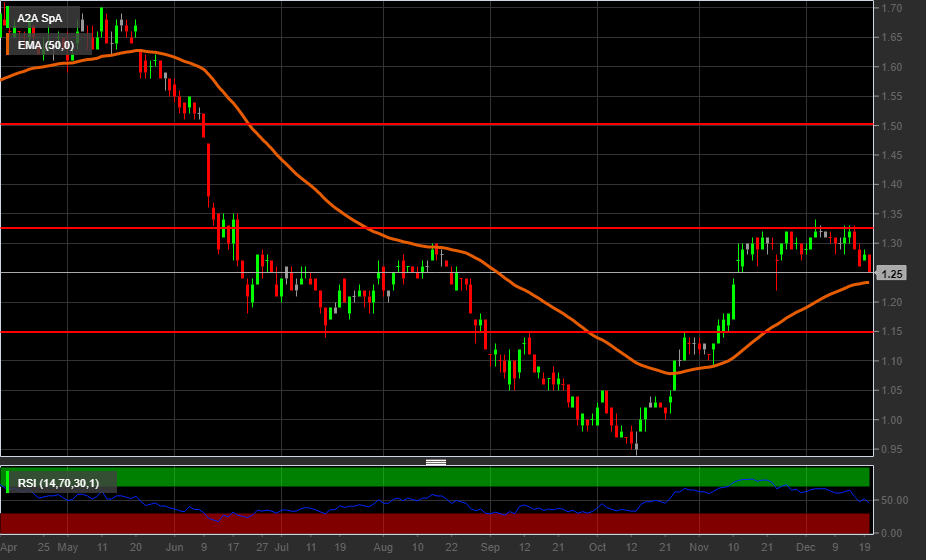Click the Sep date axis label
The height and width of the screenshot is (560, 926).
pyautogui.click(x=490, y=548)
